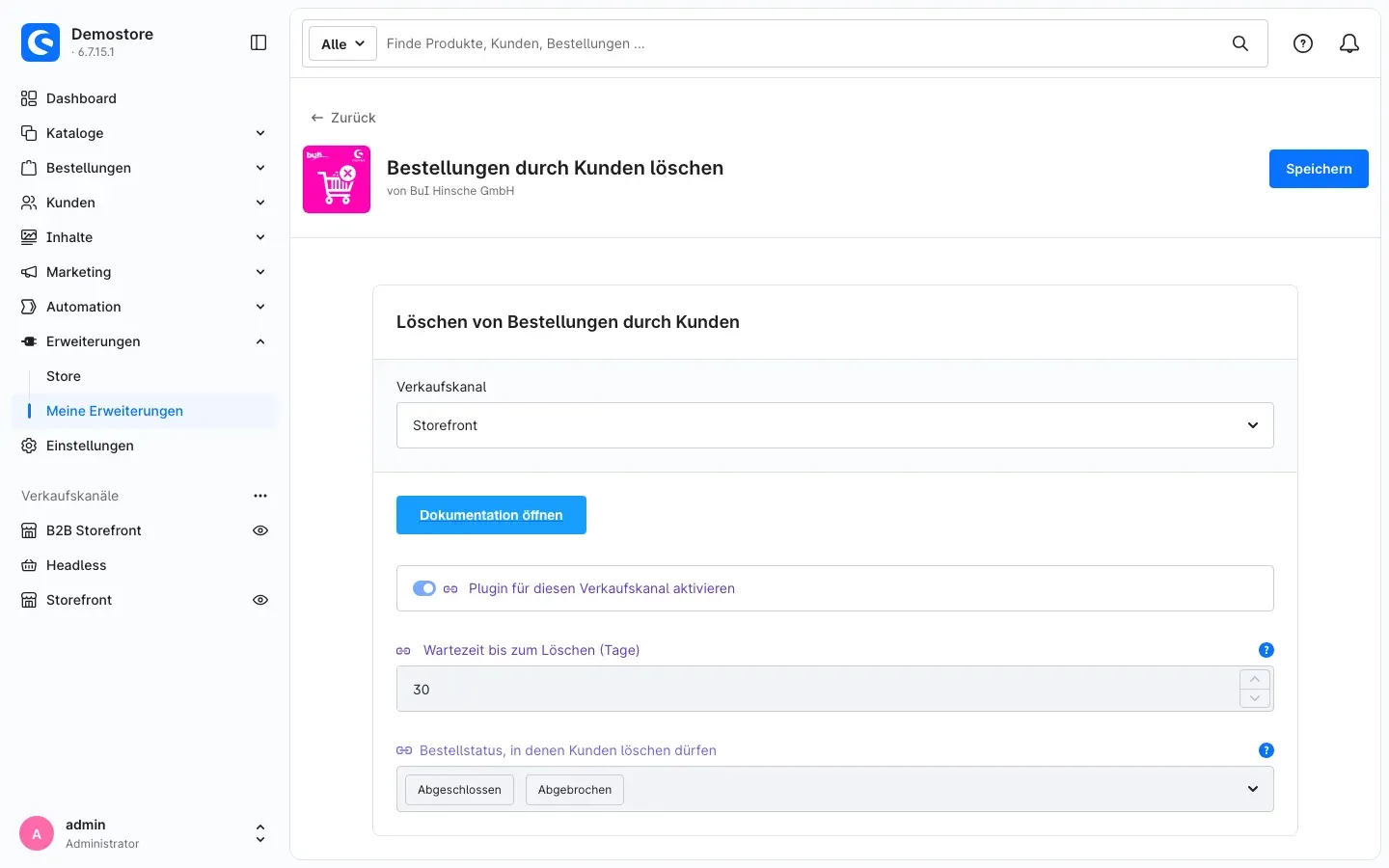This screenshot has height=868, width=1389.
Task: Open the Bestellstatus multi-select dropdown arrow
Action: pyautogui.click(x=1253, y=789)
